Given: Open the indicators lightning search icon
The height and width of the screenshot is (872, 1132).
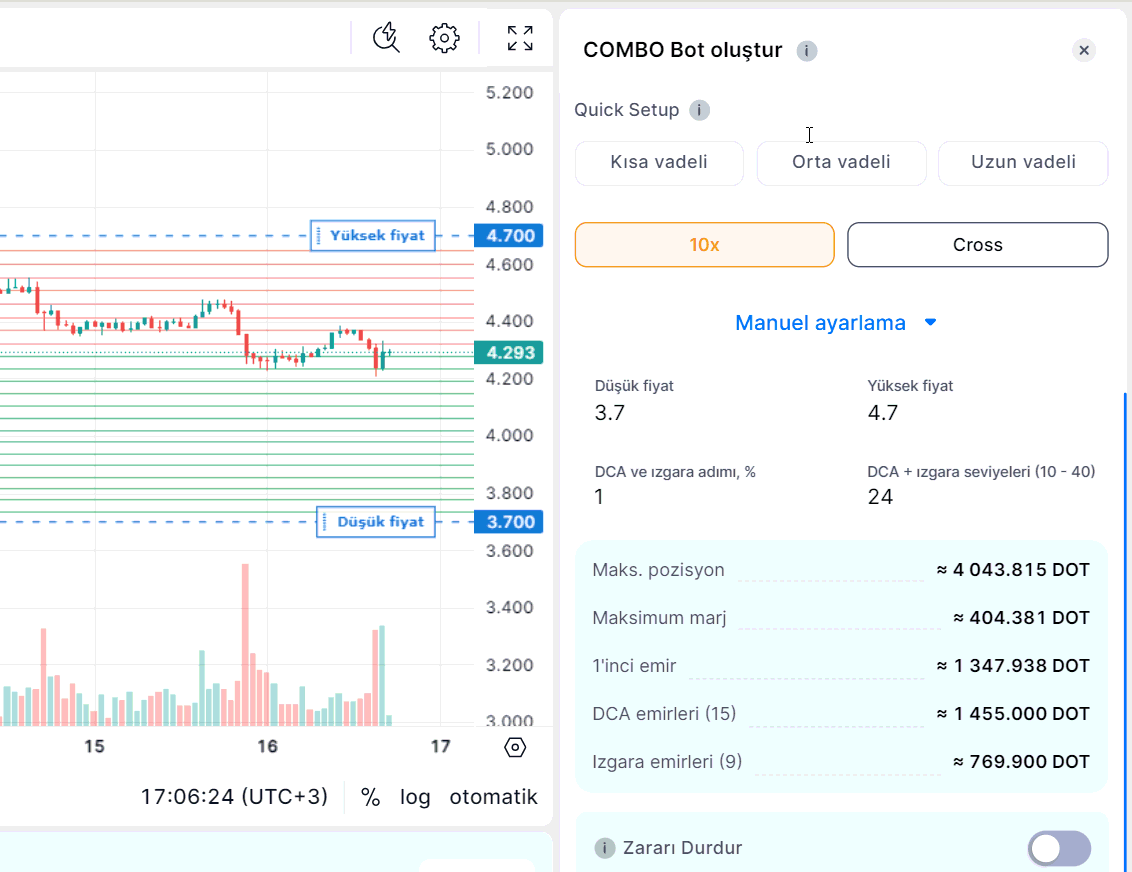Looking at the screenshot, I should [x=386, y=38].
